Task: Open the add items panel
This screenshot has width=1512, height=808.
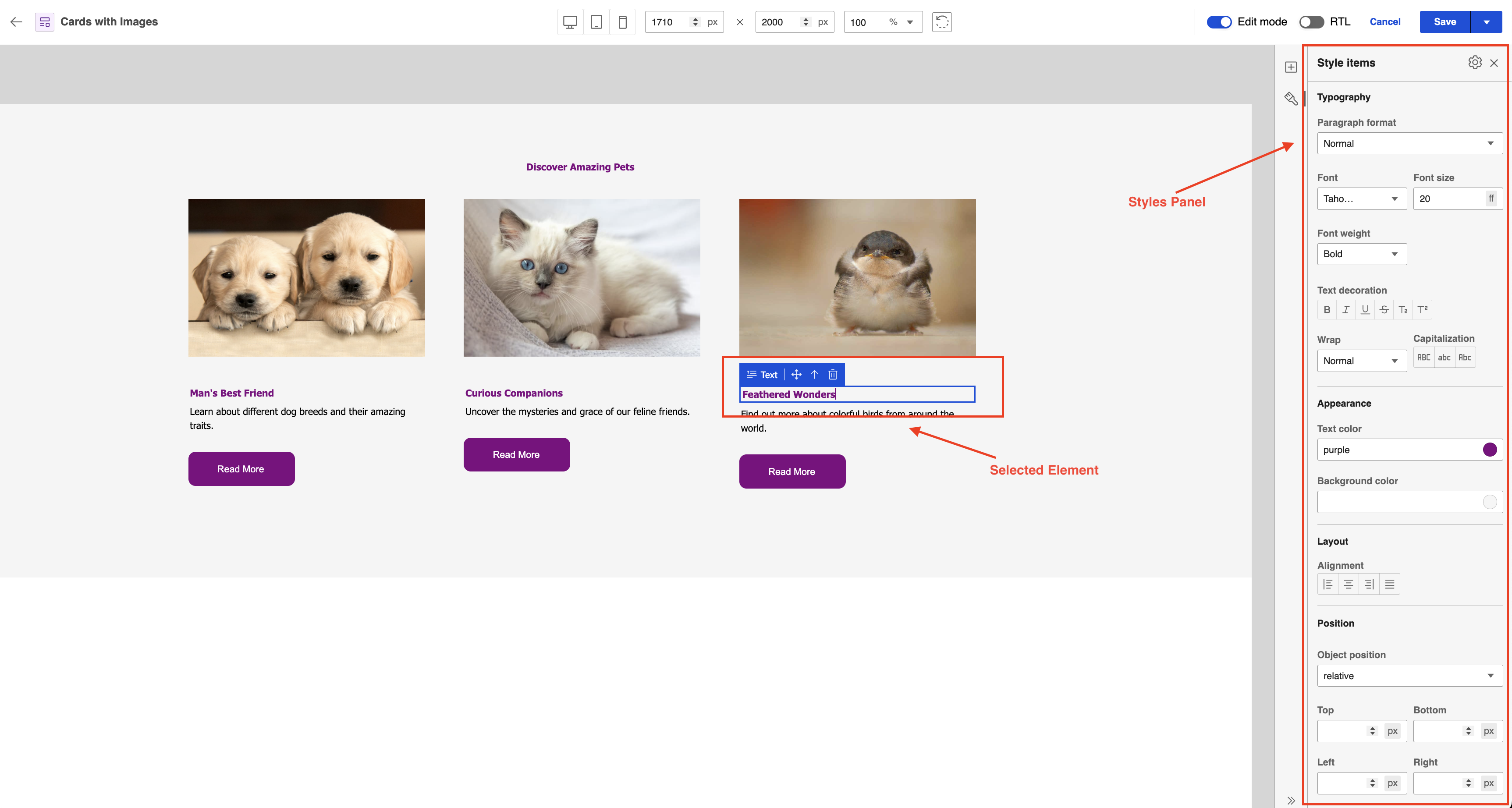Action: point(1290,67)
